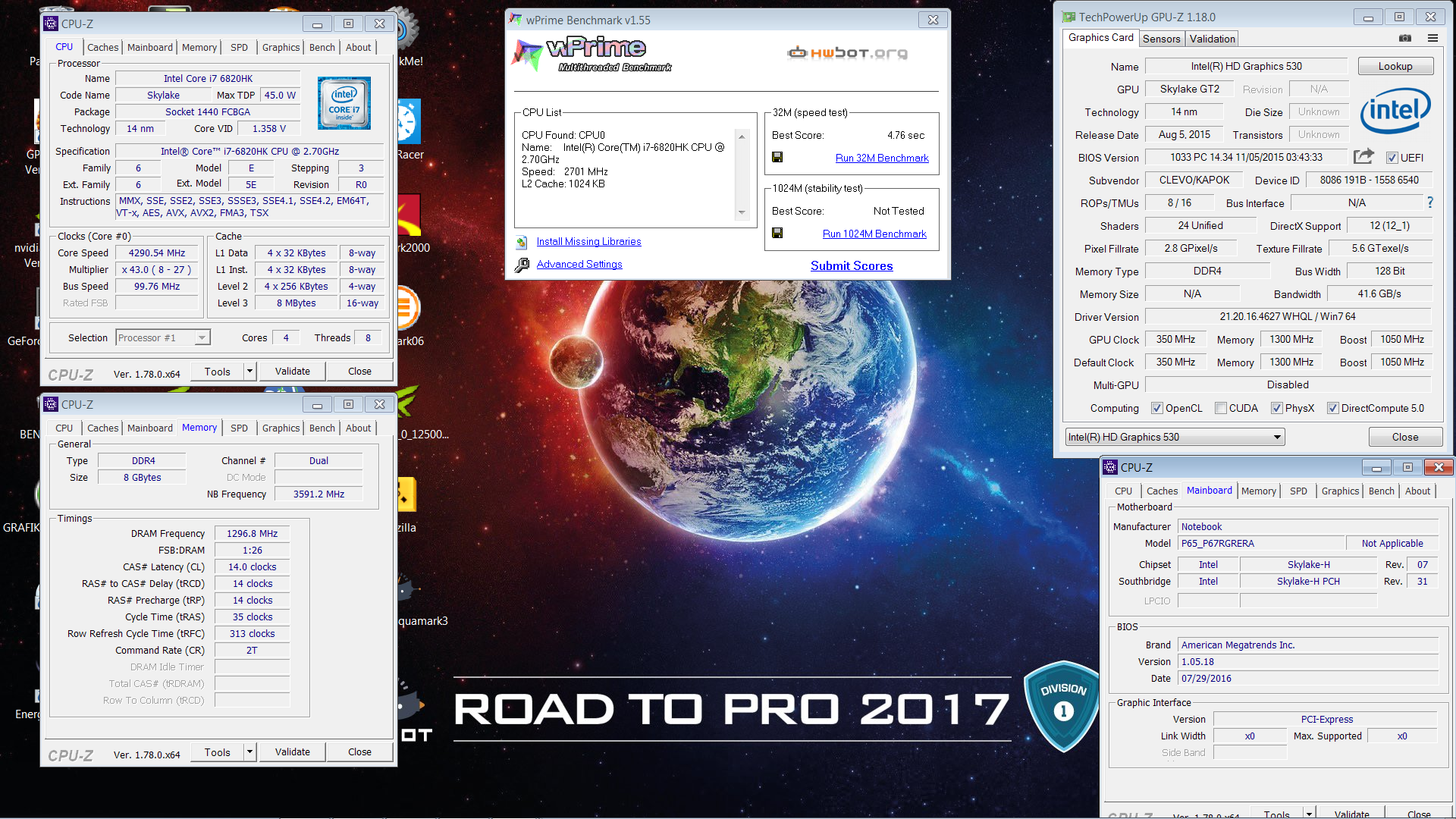Click the DRAM Frequency value 1296.8 MHz
1456x819 pixels.
point(252,533)
